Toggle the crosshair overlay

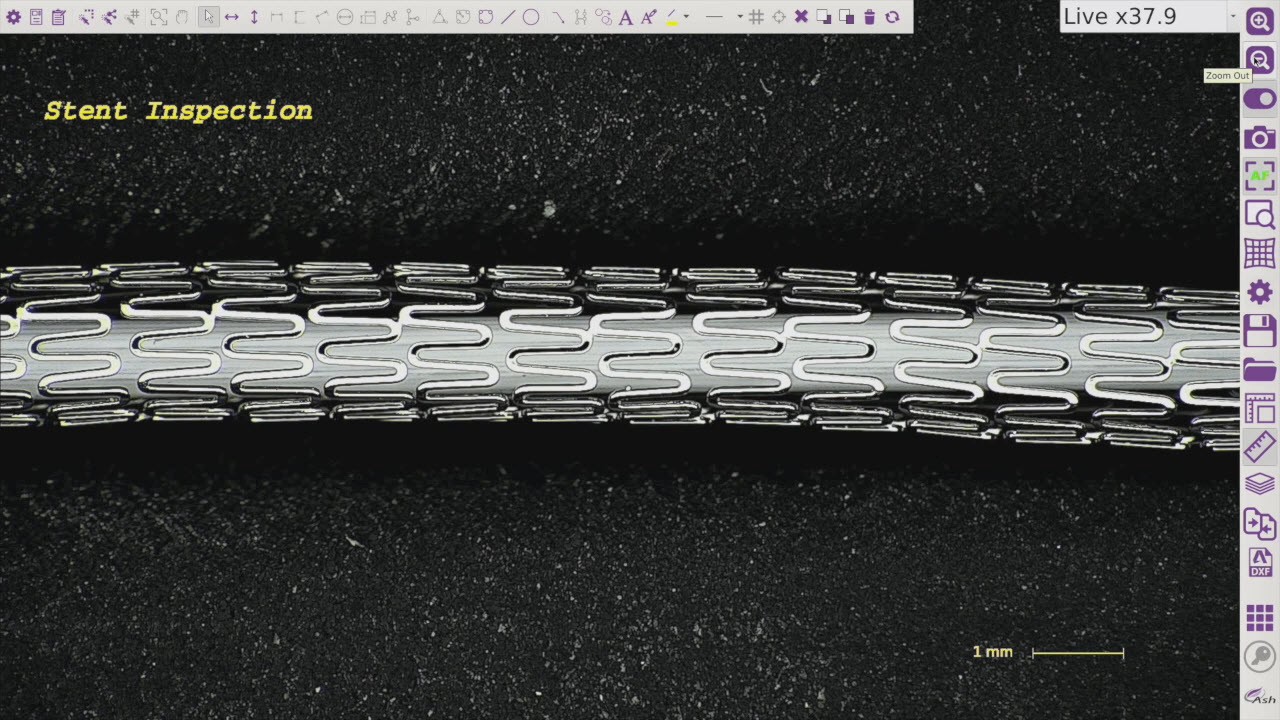(x=778, y=17)
